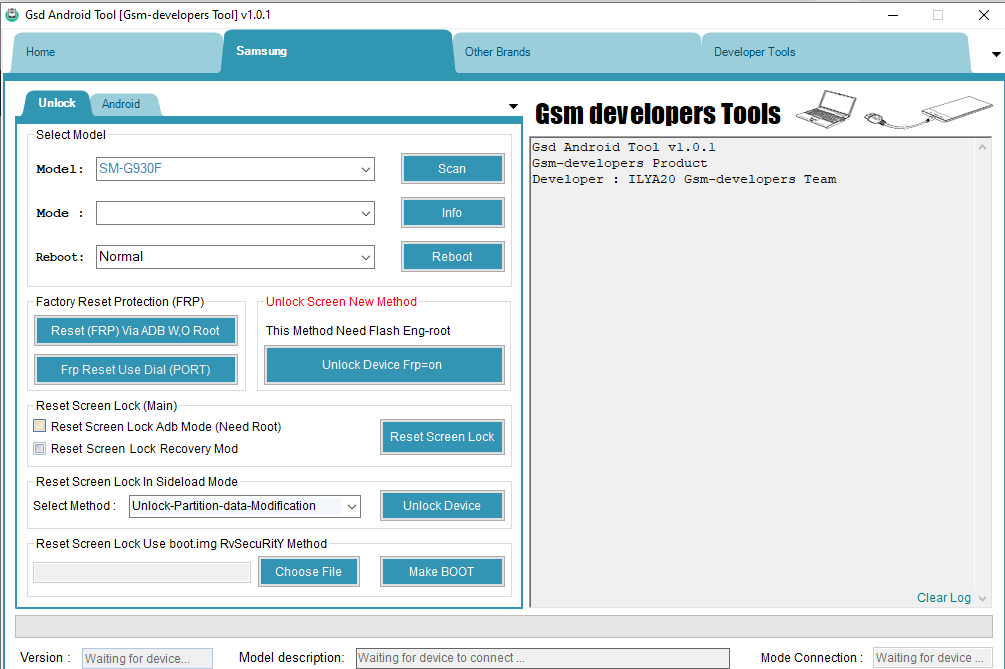Screen dimensions: 1005x669
Task: Open the Select Method dropdown
Action: pos(351,506)
